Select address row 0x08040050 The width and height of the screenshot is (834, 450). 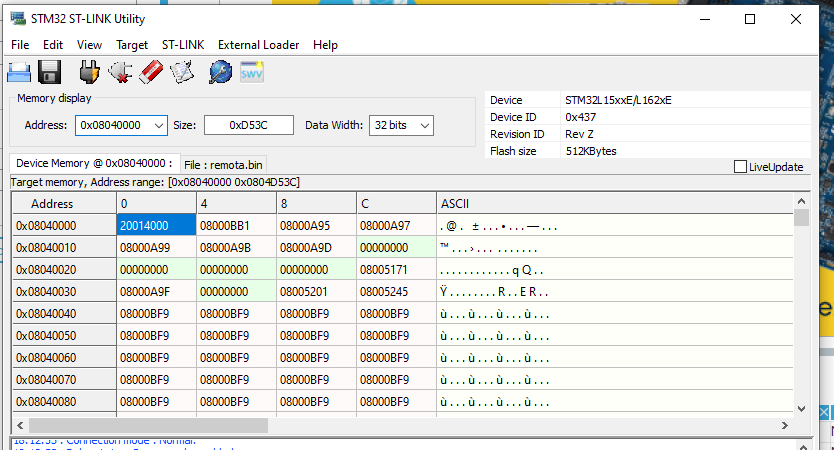64,336
